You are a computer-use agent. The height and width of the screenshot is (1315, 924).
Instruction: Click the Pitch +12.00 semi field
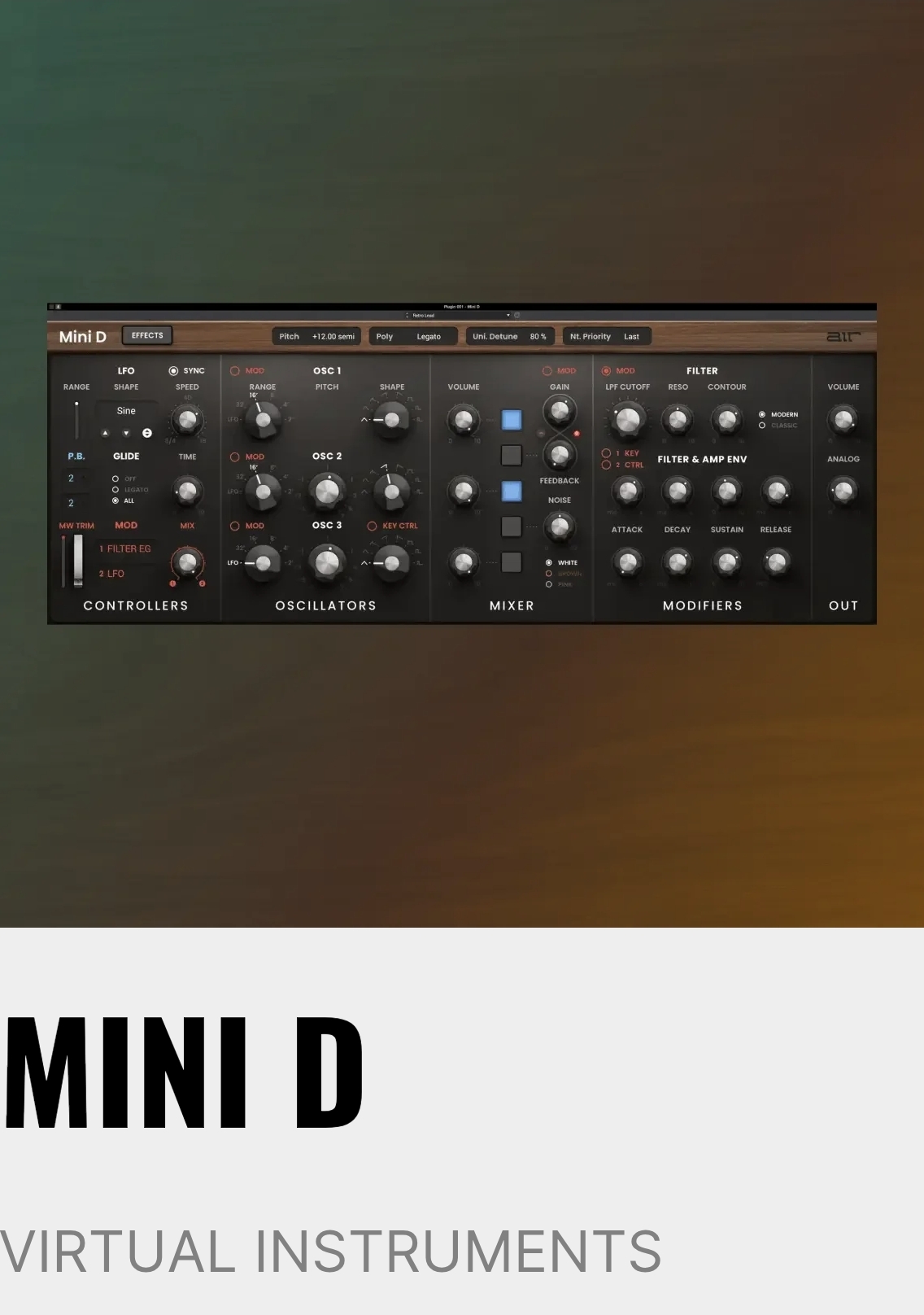[x=316, y=336]
